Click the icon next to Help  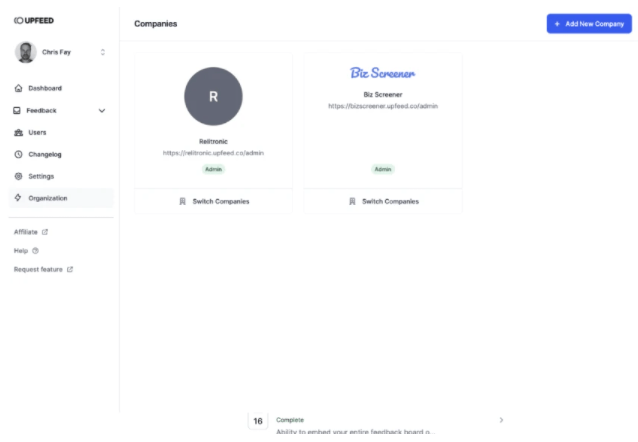(x=36, y=250)
